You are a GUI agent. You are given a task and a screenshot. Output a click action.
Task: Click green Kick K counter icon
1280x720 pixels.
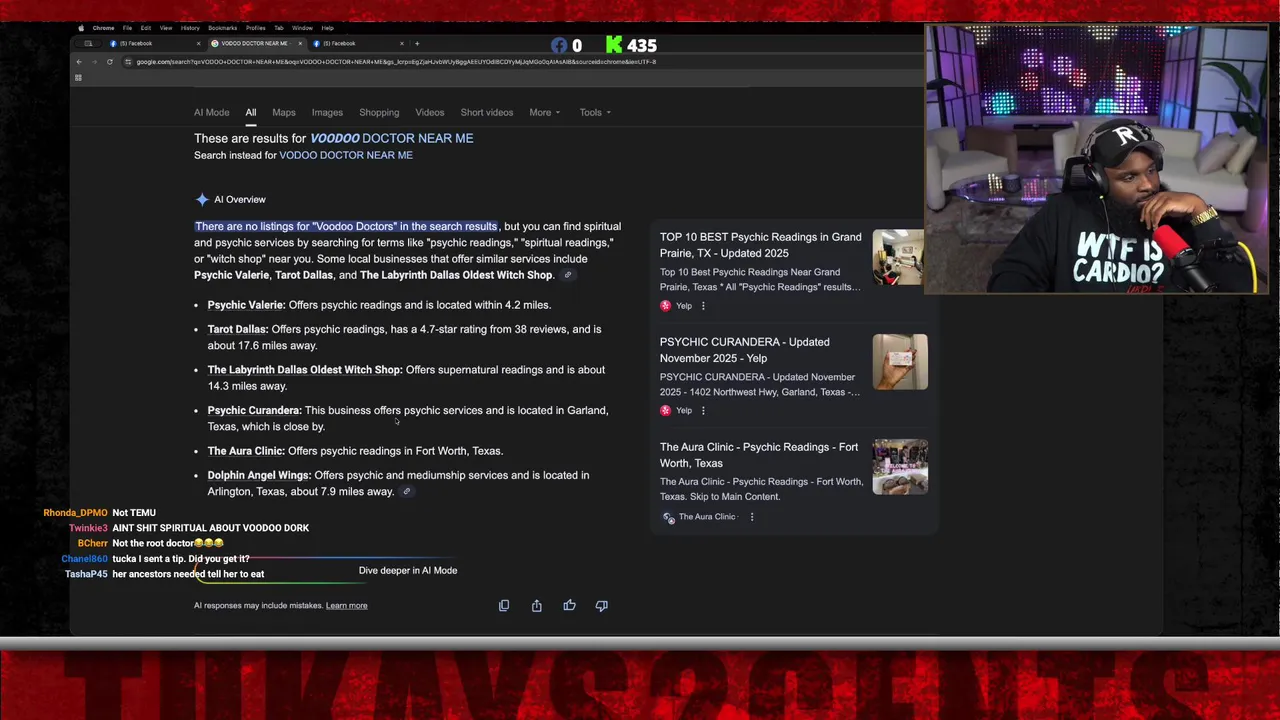pyautogui.click(x=614, y=45)
